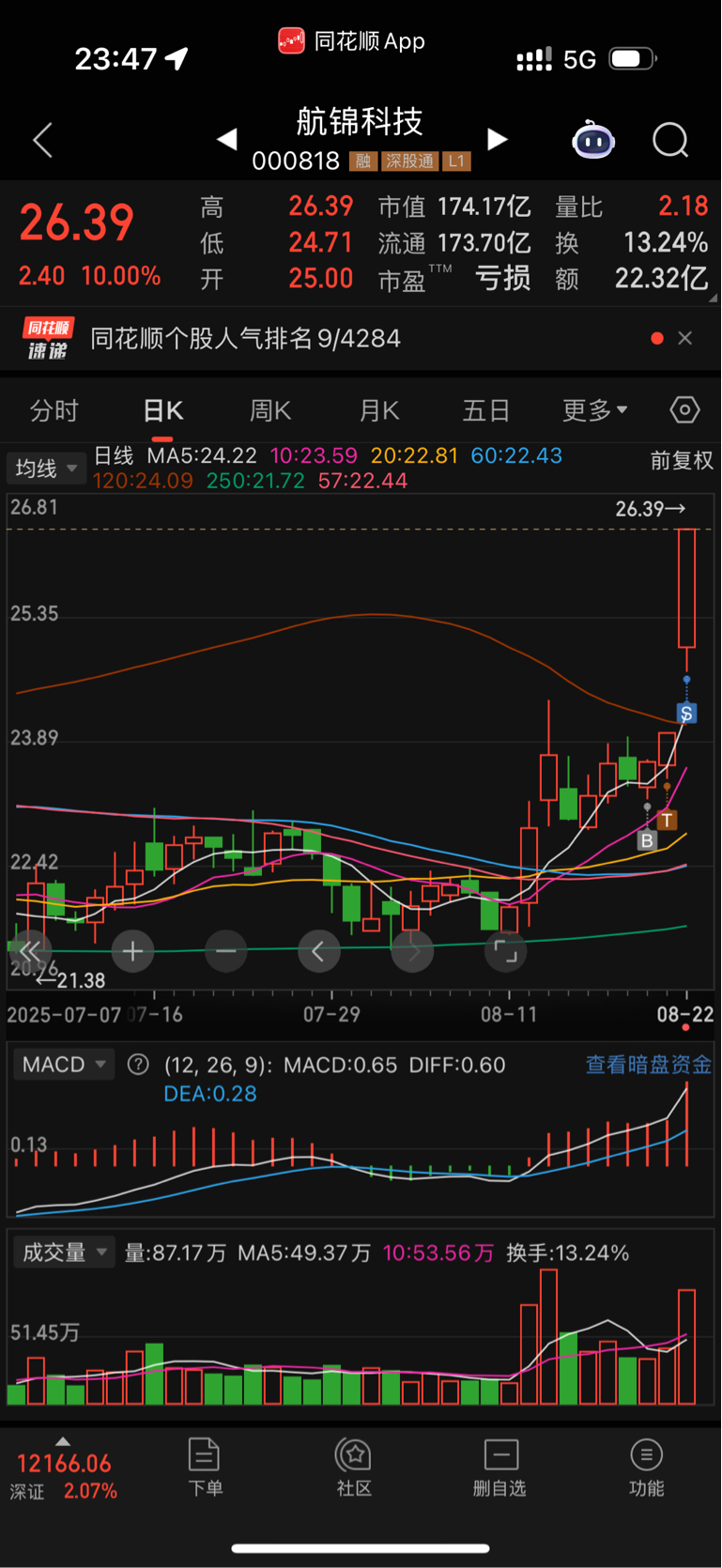The image size is (722, 1568).
Task: Switch to previous stock with left triangle
Action: pos(226,140)
